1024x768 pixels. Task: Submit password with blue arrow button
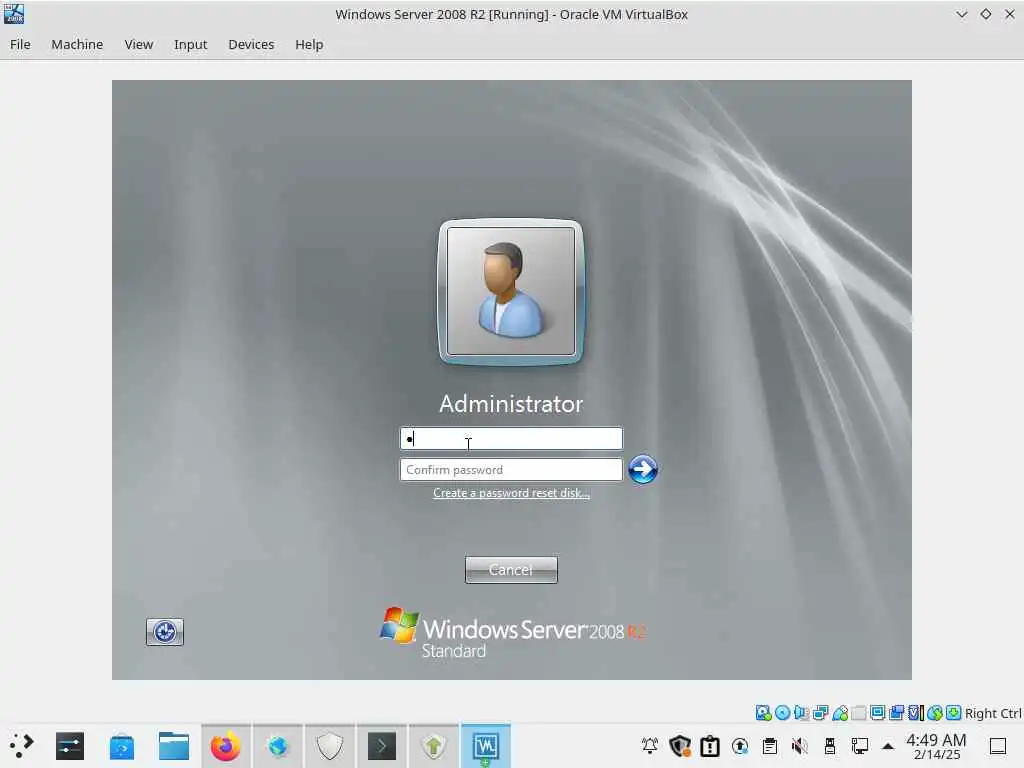point(643,470)
